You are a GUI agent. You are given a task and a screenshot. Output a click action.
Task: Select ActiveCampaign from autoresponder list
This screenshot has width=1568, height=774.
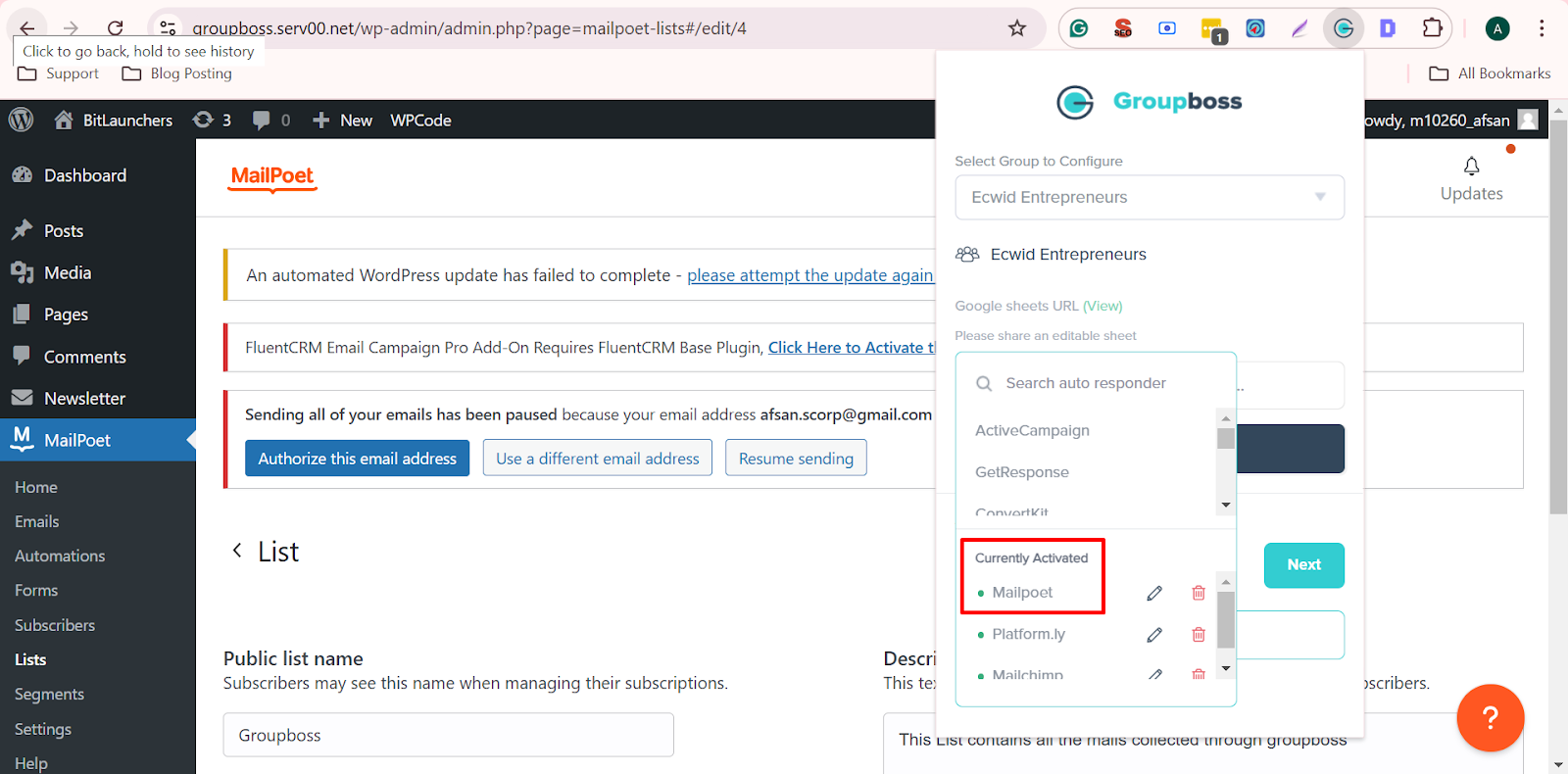(1032, 430)
